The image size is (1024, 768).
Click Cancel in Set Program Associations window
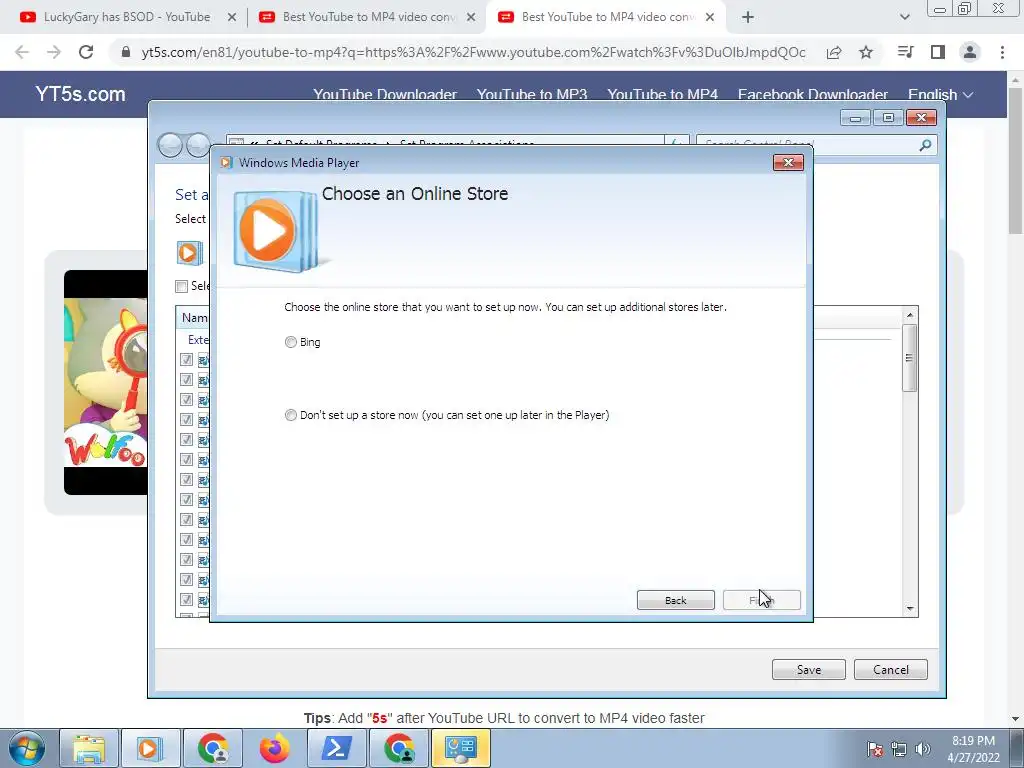tap(891, 669)
